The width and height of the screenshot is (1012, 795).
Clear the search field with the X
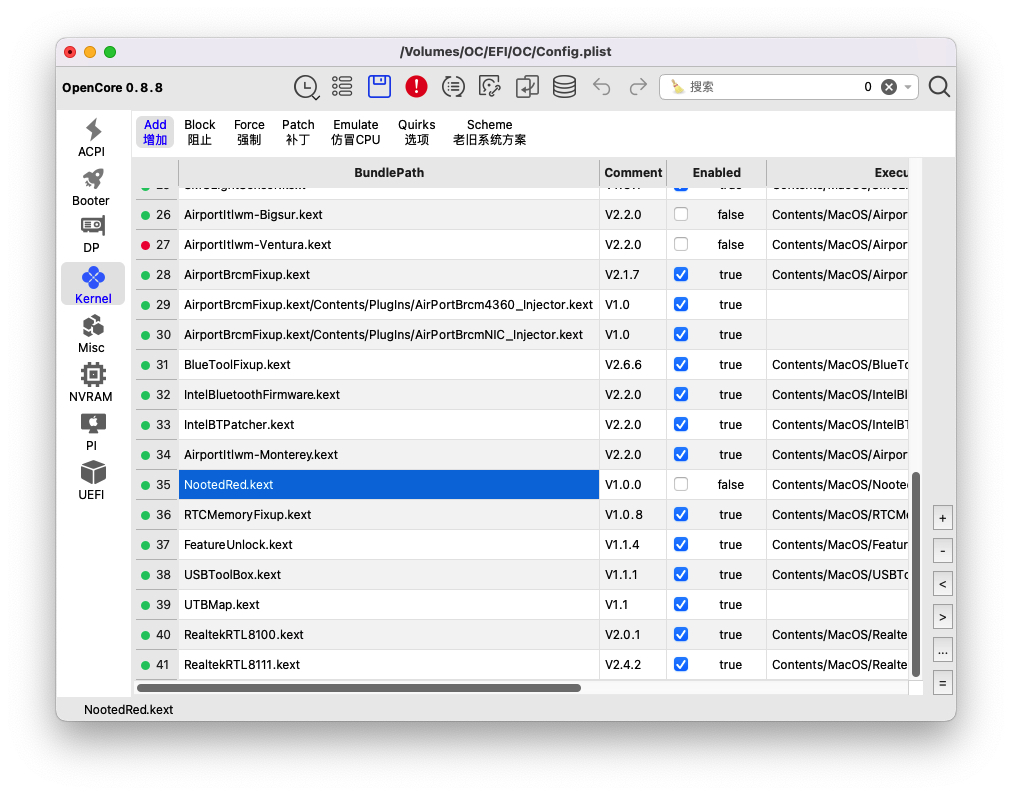coord(889,86)
